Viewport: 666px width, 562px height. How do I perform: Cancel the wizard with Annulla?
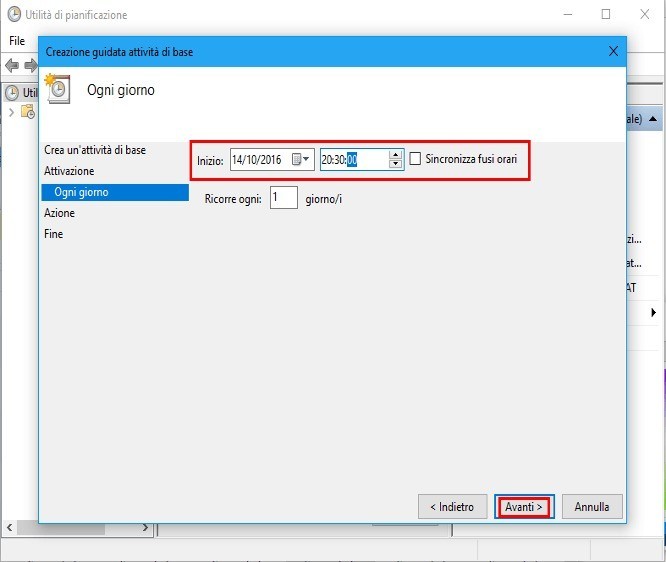tap(592, 507)
